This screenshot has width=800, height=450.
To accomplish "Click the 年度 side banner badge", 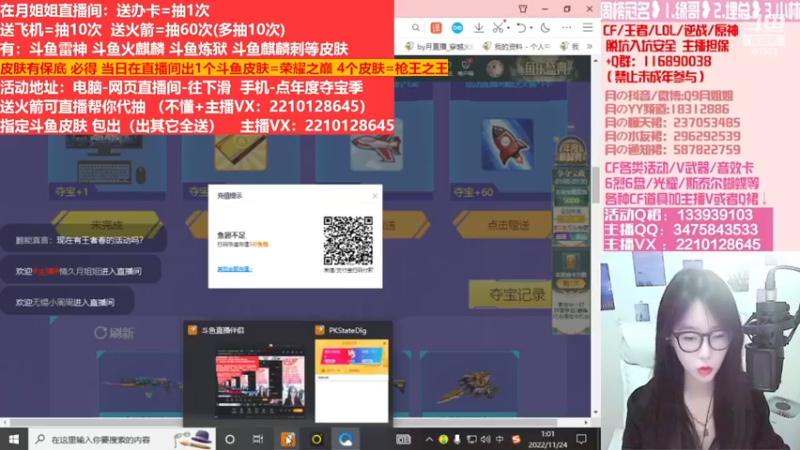I will click(x=571, y=152).
